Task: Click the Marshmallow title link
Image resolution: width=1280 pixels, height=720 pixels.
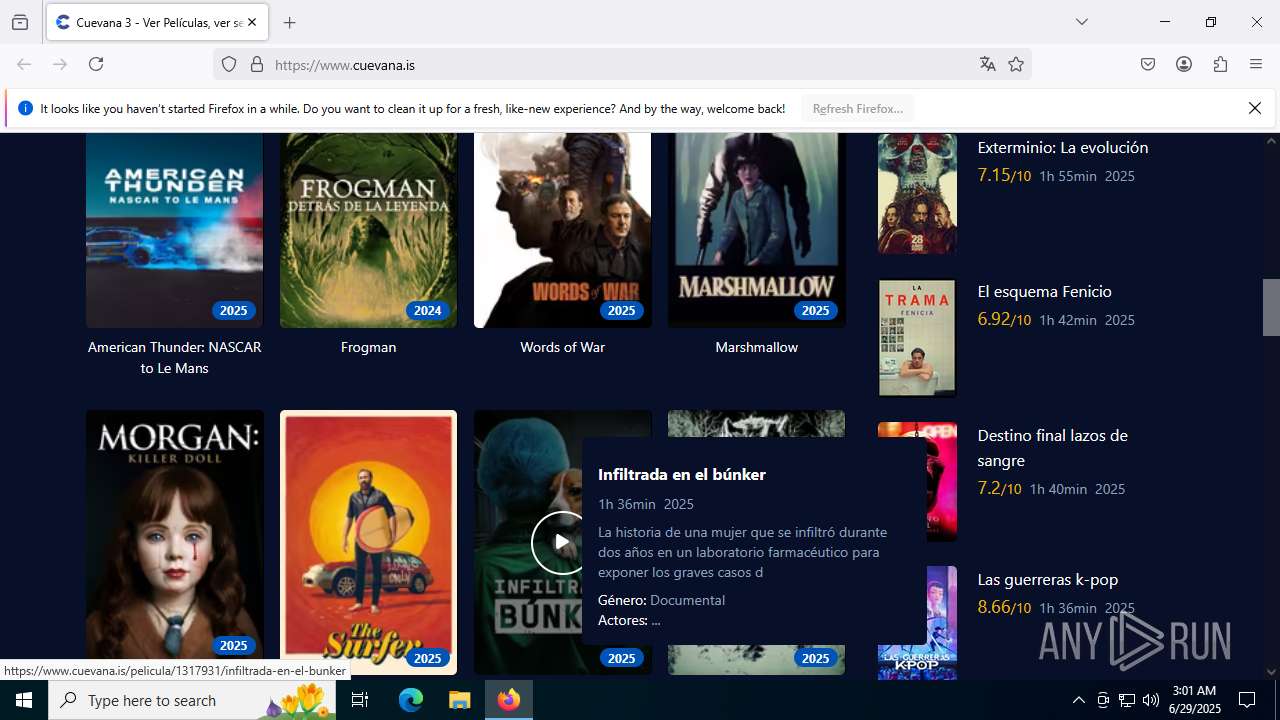Action: coord(756,347)
